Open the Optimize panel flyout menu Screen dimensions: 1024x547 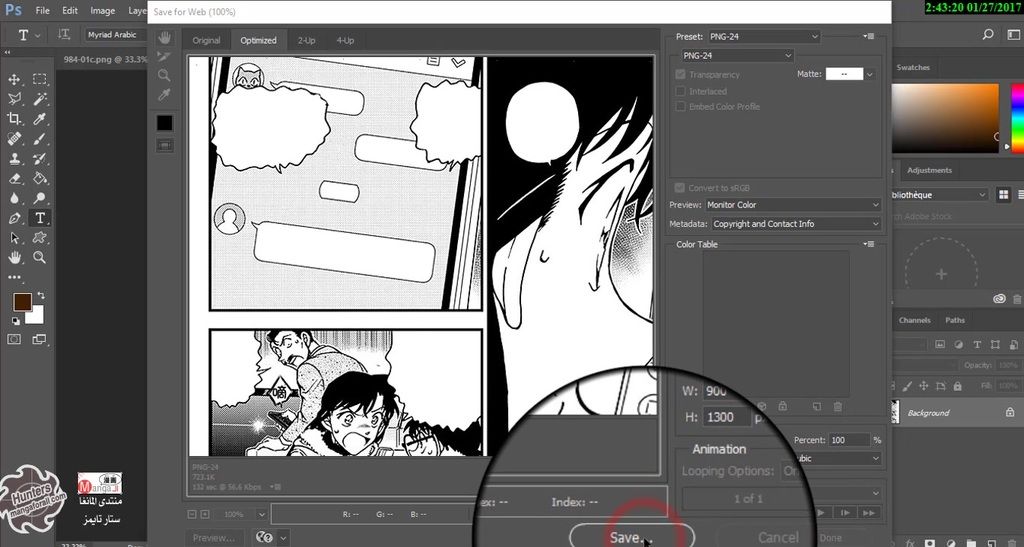(x=869, y=37)
